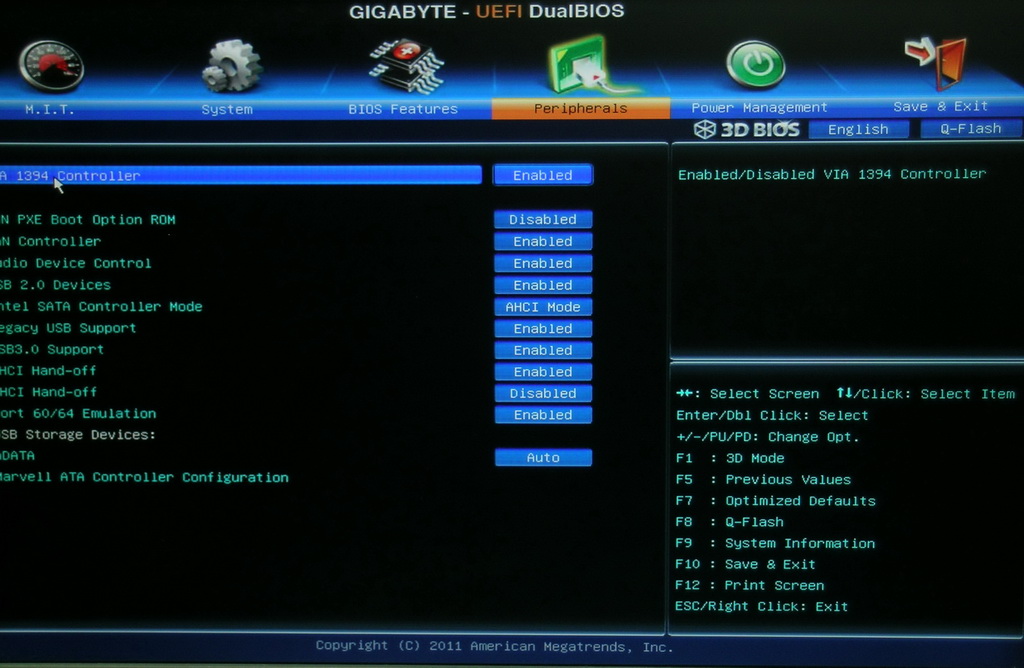Click the Save & Exit door icon
This screenshot has width=1024, height=668.
935,63
